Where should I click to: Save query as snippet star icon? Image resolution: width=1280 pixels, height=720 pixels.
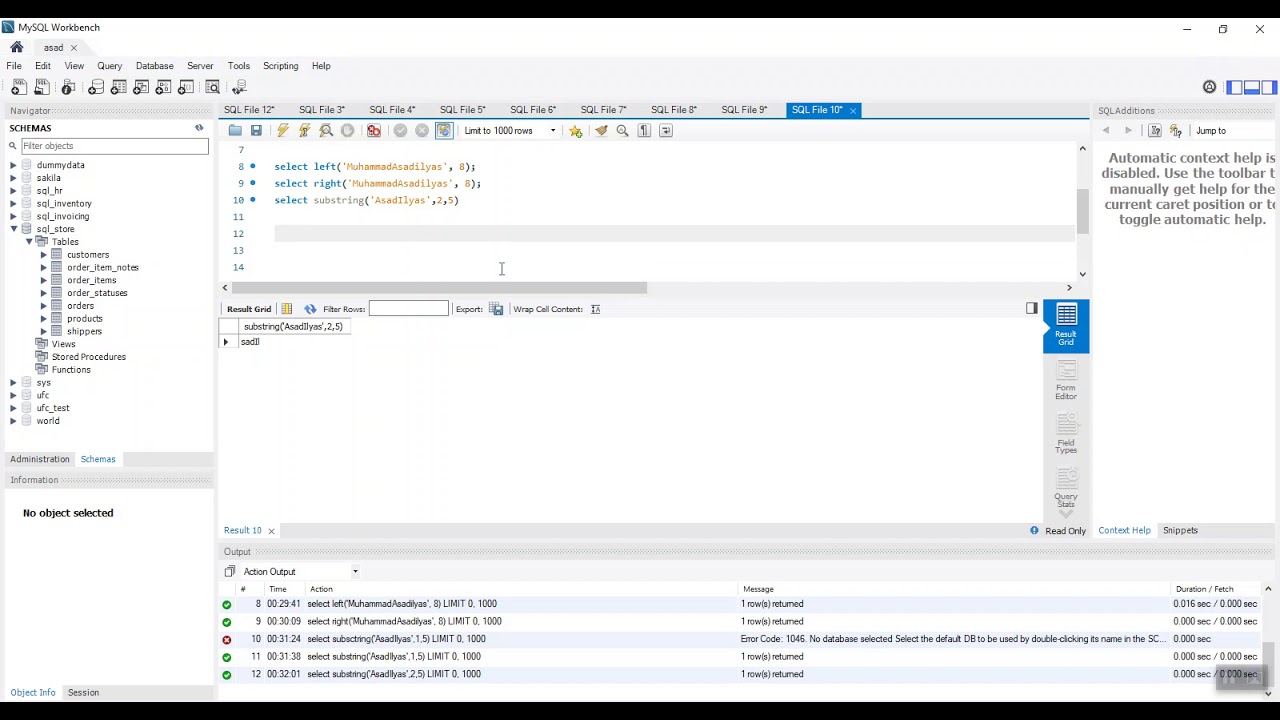pos(576,131)
